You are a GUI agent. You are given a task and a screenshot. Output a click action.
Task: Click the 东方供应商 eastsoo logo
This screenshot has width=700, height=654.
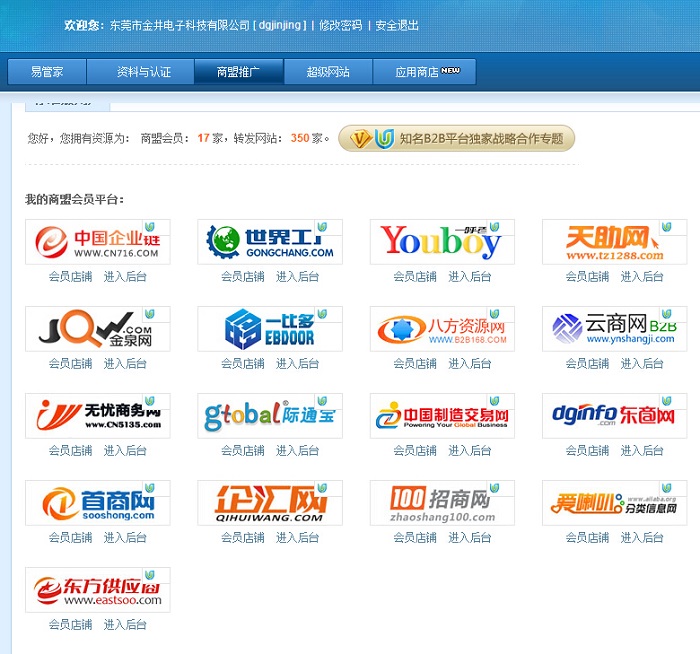point(97,590)
